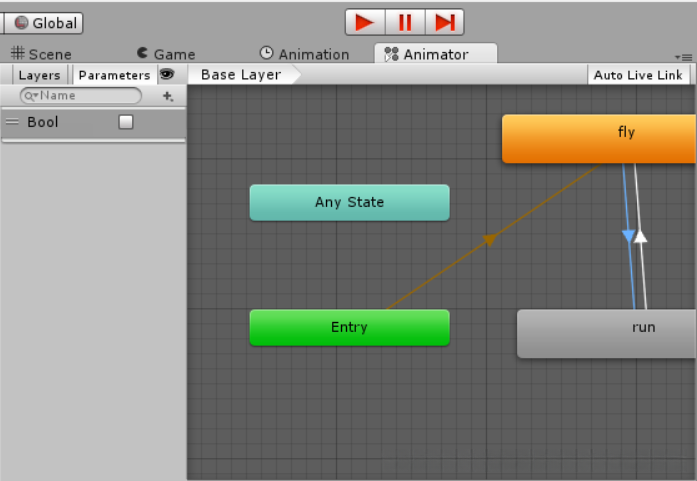Select the run state node
The image size is (697, 481).
click(x=606, y=333)
